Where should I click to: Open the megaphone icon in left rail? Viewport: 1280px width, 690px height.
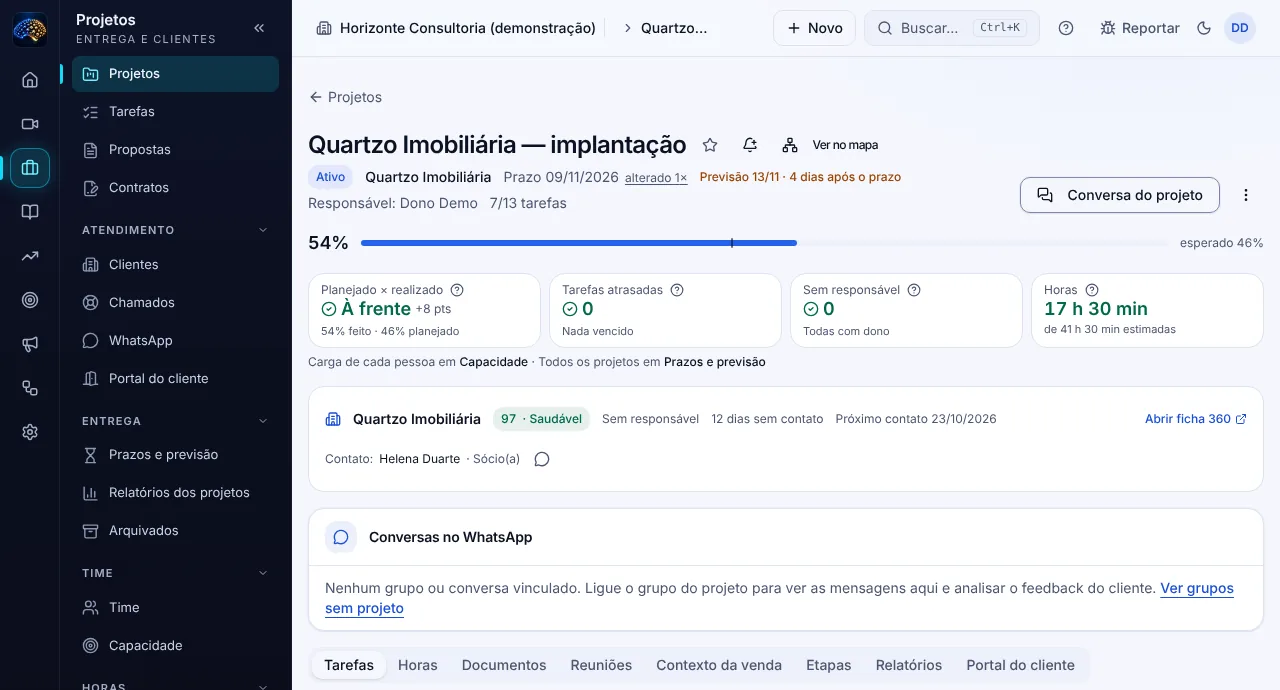pos(30,344)
